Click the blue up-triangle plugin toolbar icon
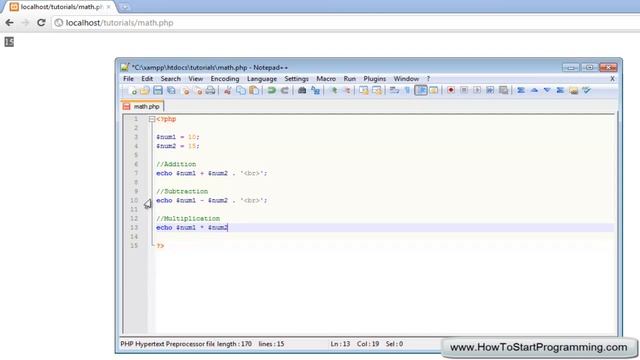 coord(534,90)
